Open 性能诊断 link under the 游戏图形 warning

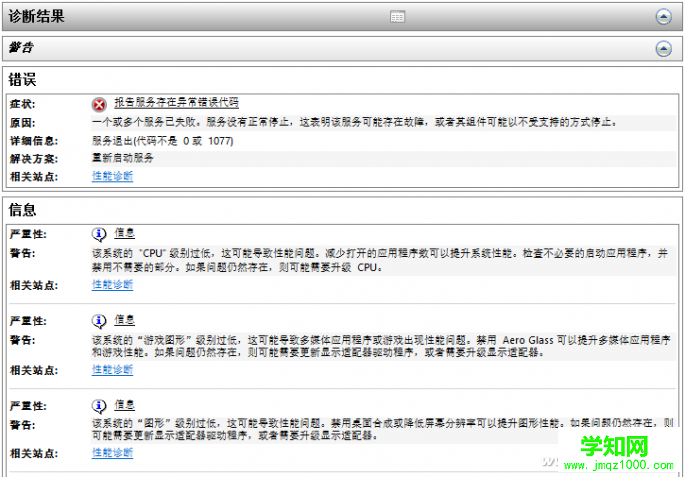pyautogui.click(x=112, y=369)
